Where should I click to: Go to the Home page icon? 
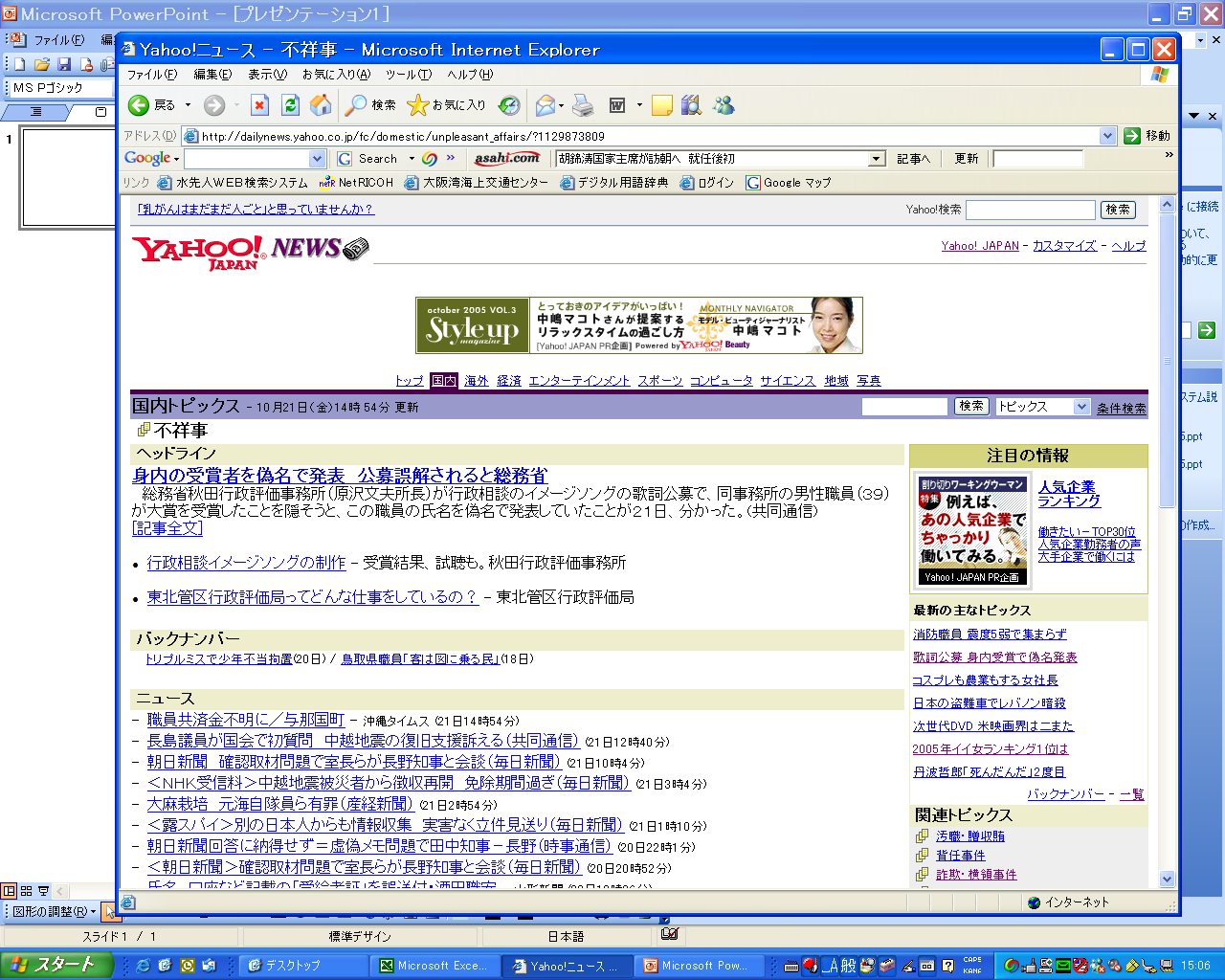click(x=321, y=105)
